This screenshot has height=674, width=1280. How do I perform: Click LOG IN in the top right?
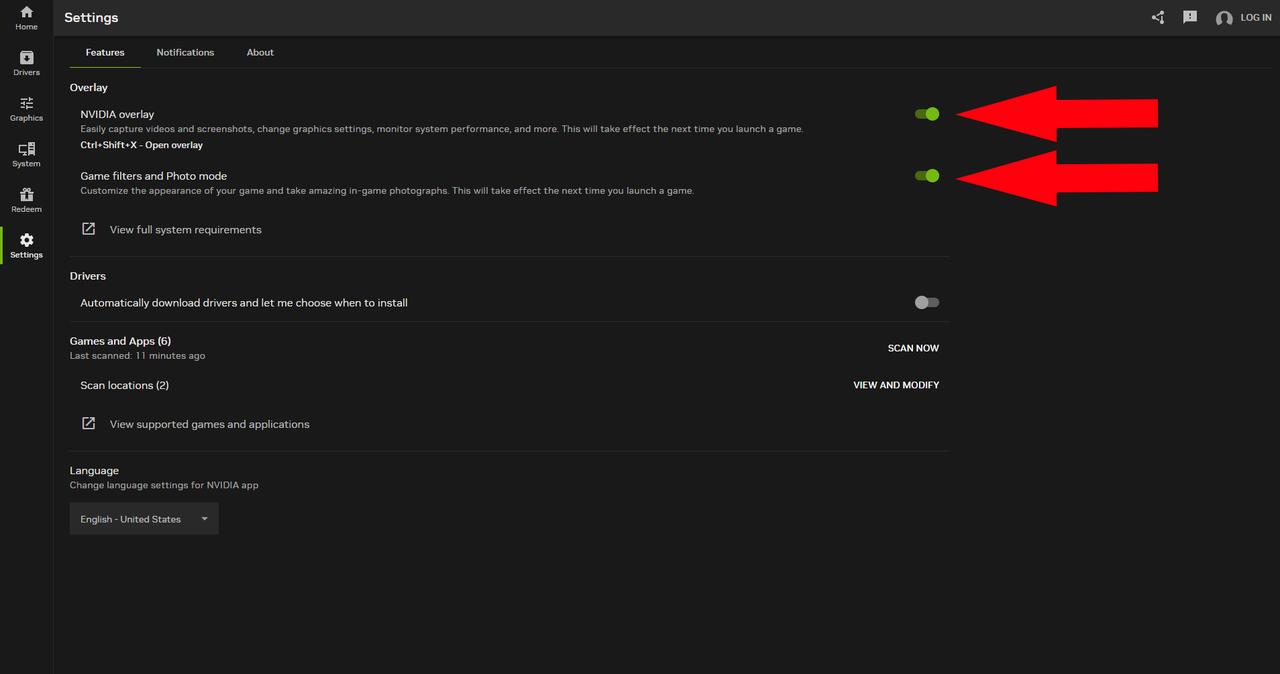1256,18
